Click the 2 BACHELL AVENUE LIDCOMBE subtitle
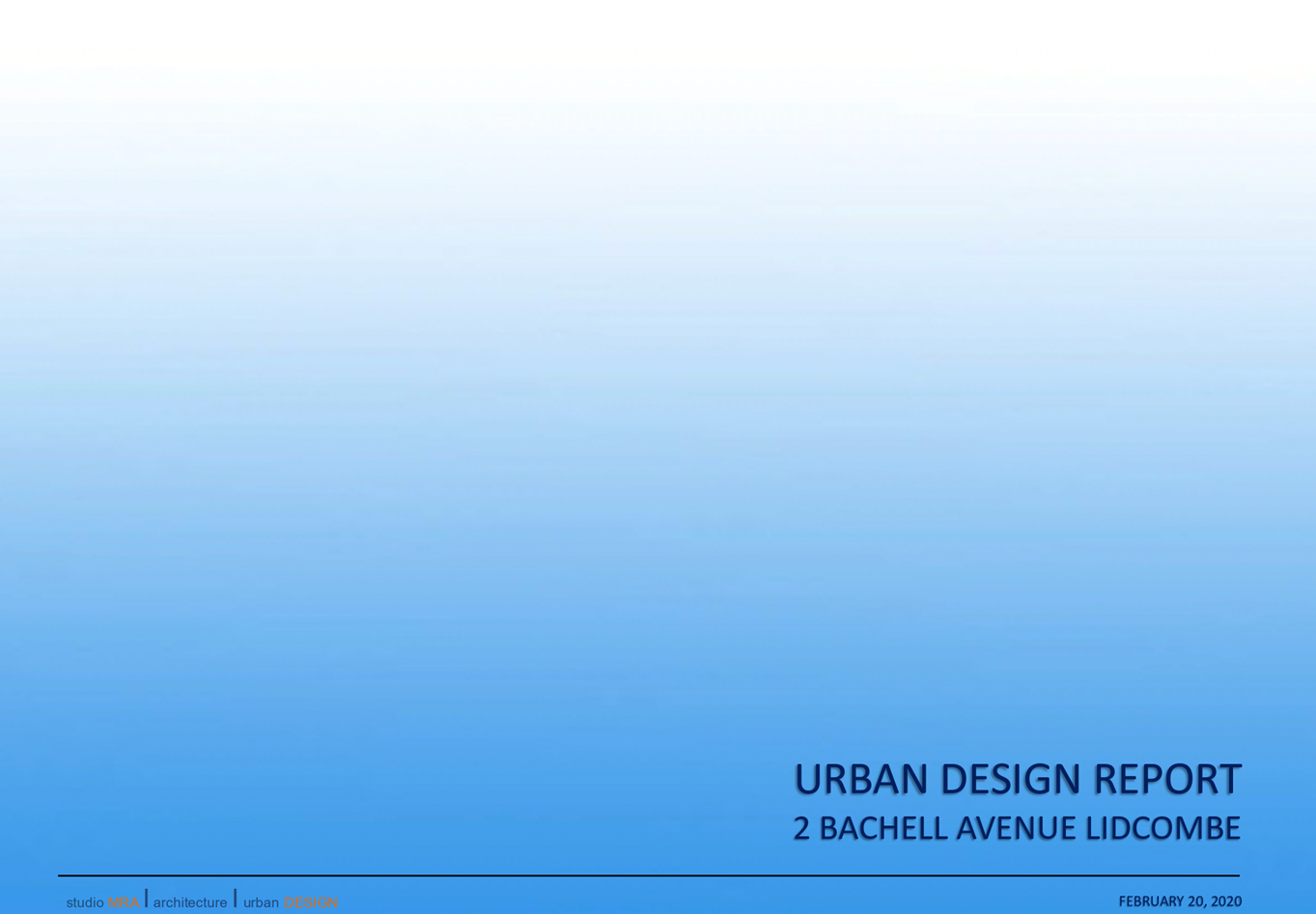Screen dimensions: 1316x914 (1017, 829)
